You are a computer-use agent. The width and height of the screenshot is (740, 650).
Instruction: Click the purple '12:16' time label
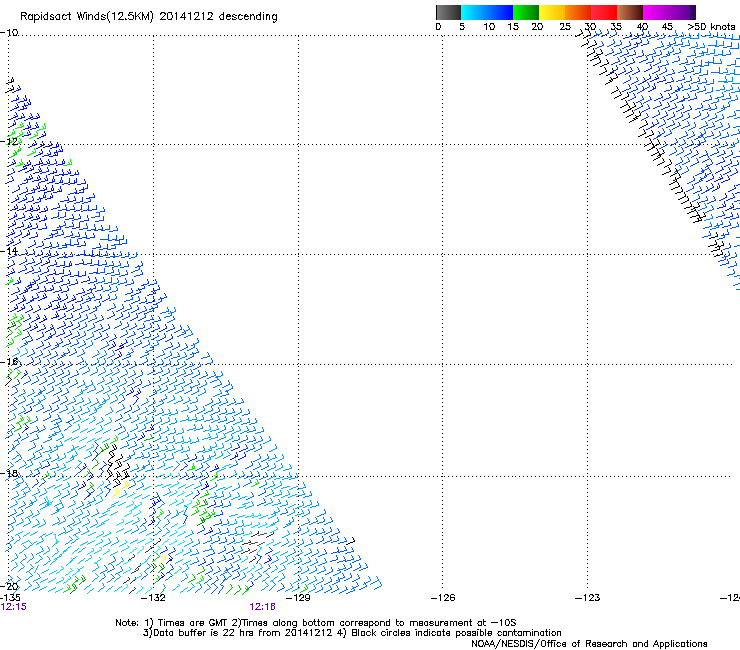(262, 607)
